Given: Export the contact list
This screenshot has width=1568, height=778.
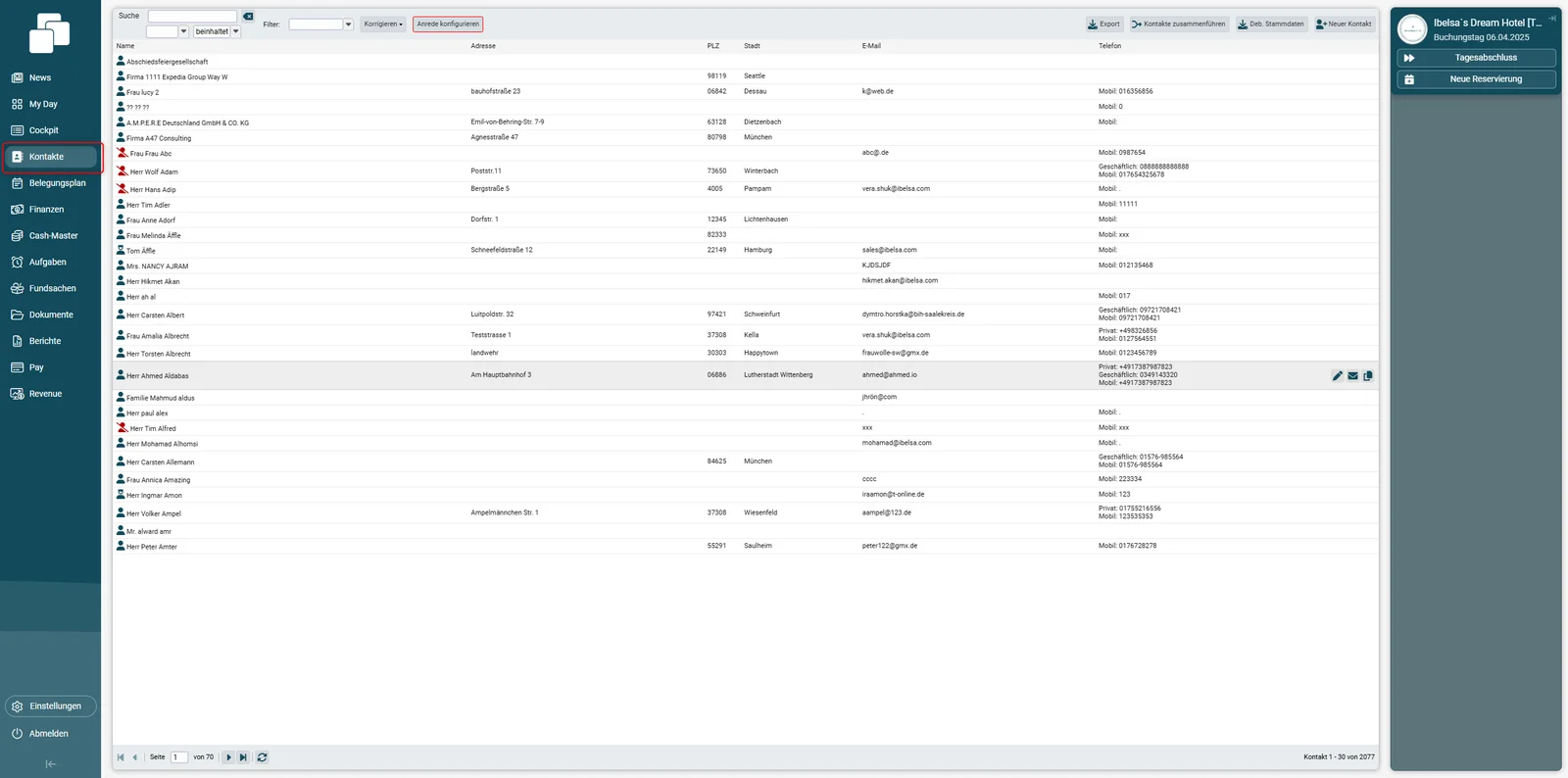Looking at the screenshot, I should (x=1103, y=24).
